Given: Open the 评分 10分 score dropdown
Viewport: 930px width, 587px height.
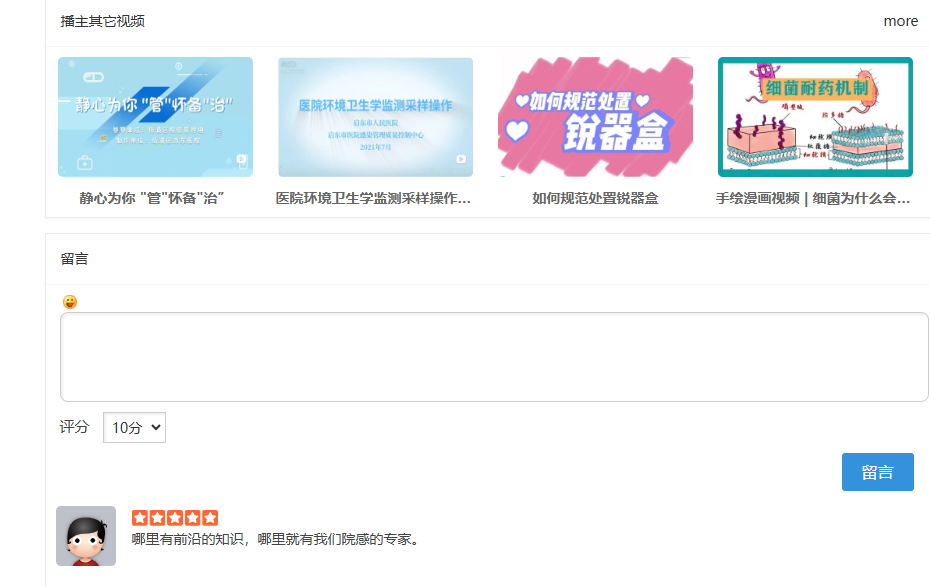Looking at the screenshot, I should (x=135, y=428).
